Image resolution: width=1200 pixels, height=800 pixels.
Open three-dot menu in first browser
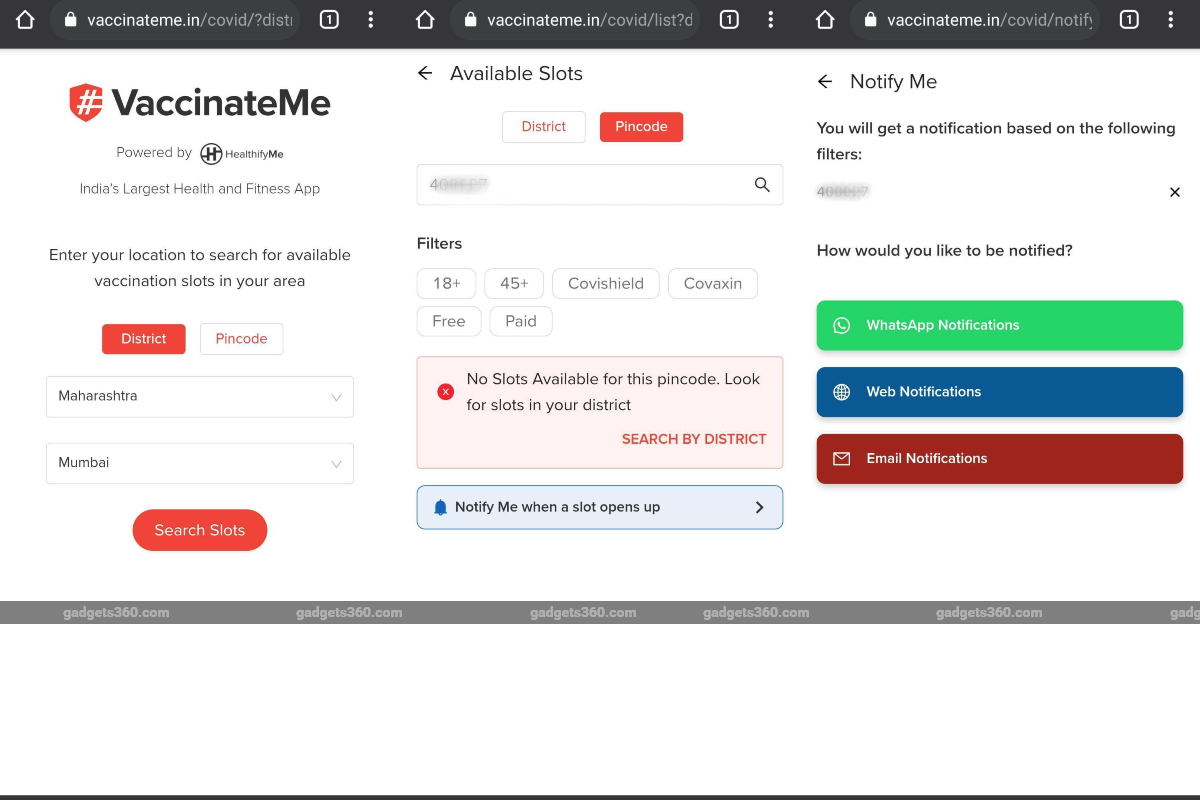(x=371, y=19)
